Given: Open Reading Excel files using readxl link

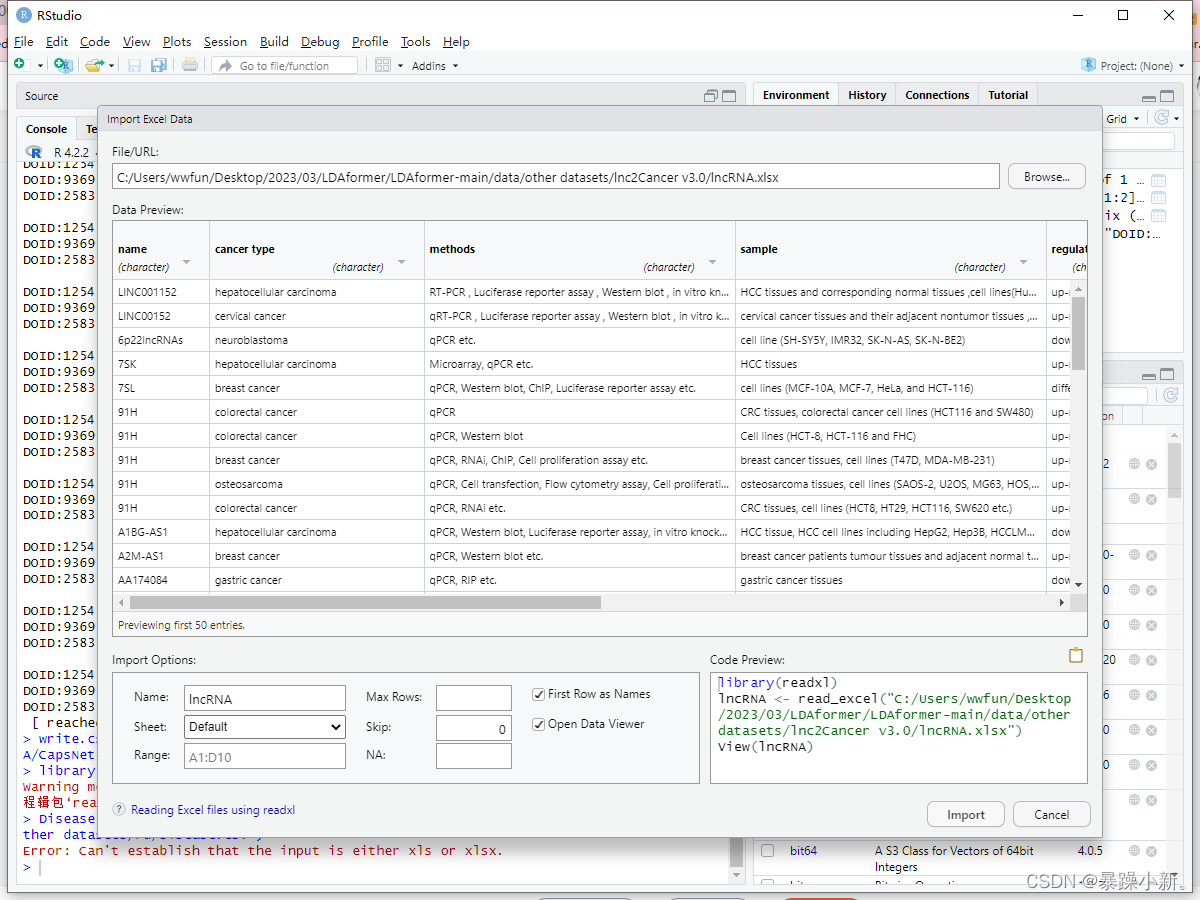Looking at the screenshot, I should 213,810.
